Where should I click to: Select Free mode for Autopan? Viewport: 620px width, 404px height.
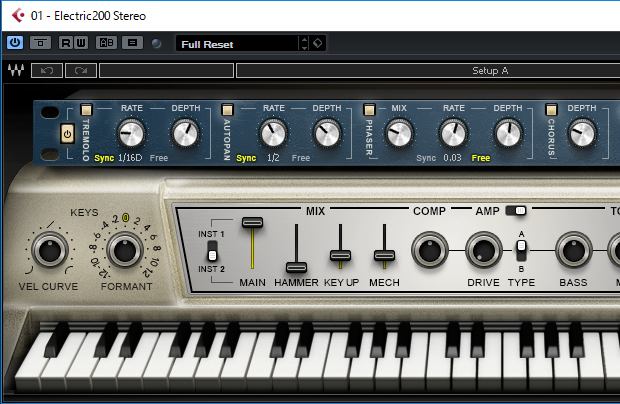pyautogui.click(x=301, y=158)
